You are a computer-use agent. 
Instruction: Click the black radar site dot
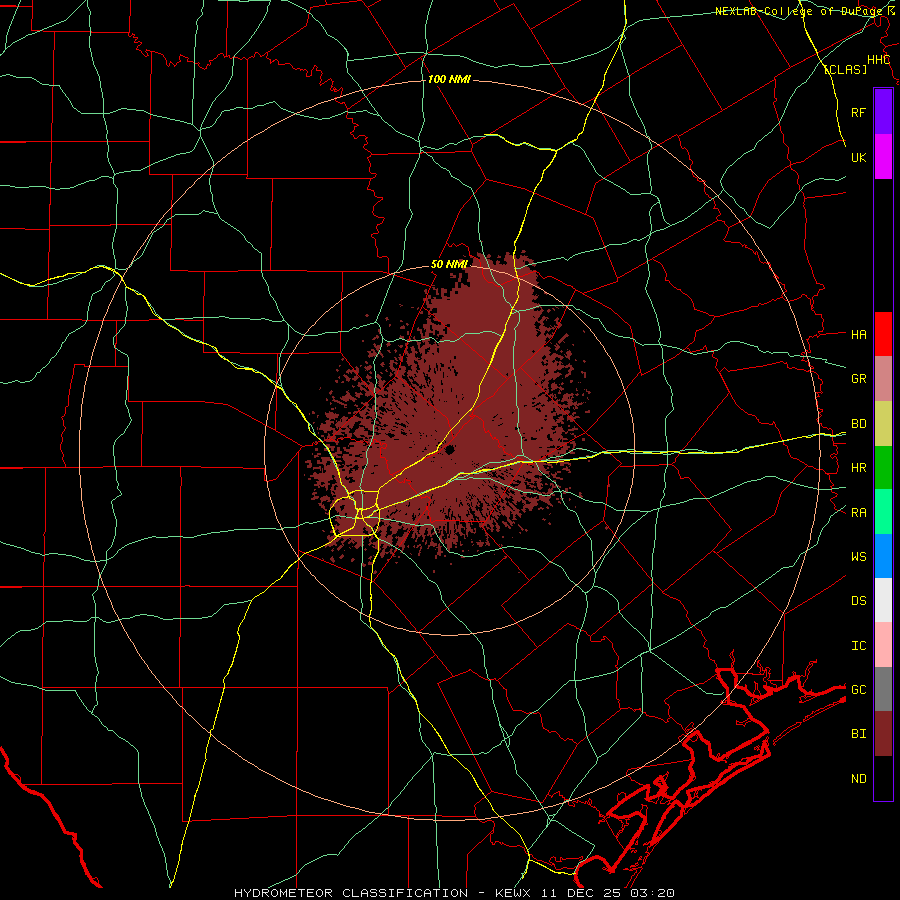pos(450,449)
